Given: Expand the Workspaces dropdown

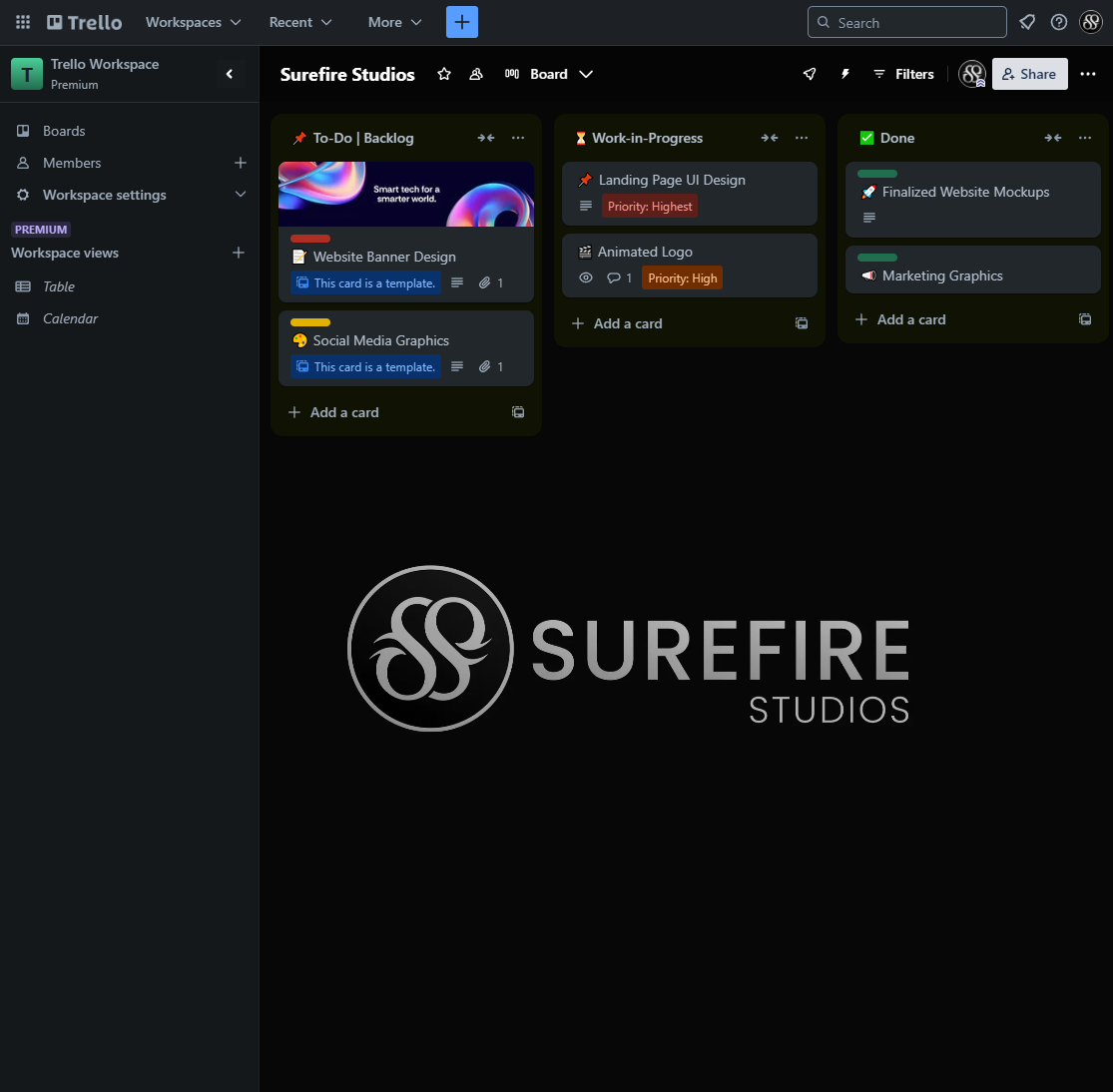Looking at the screenshot, I should (193, 22).
